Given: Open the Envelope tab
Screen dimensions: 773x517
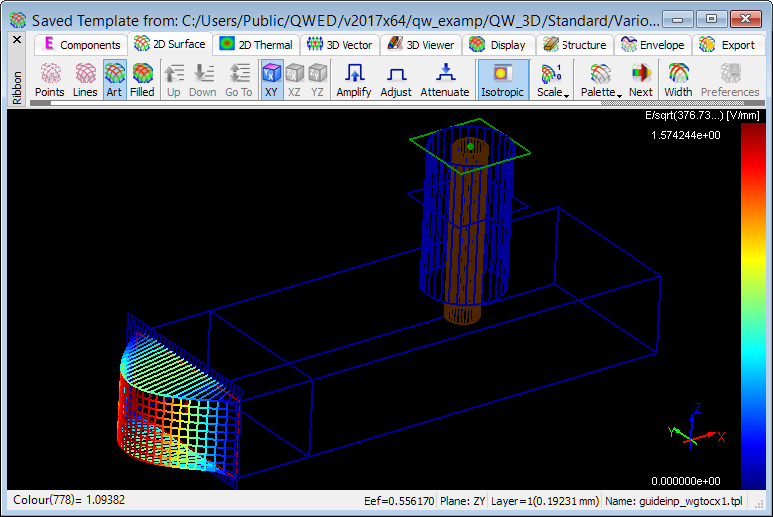Looking at the screenshot, I should click(x=652, y=45).
